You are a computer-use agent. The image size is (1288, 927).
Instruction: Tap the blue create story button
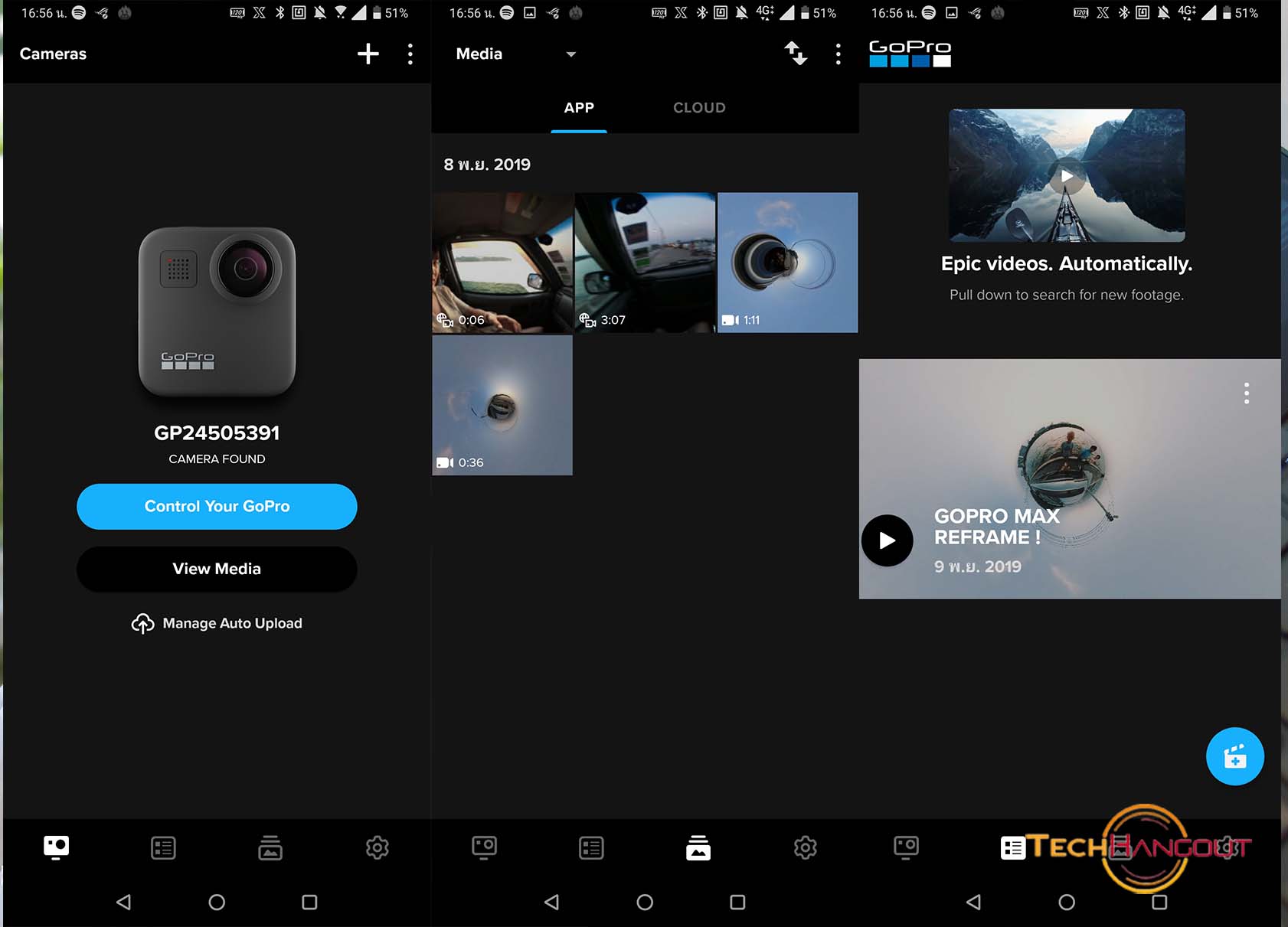pos(1234,756)
